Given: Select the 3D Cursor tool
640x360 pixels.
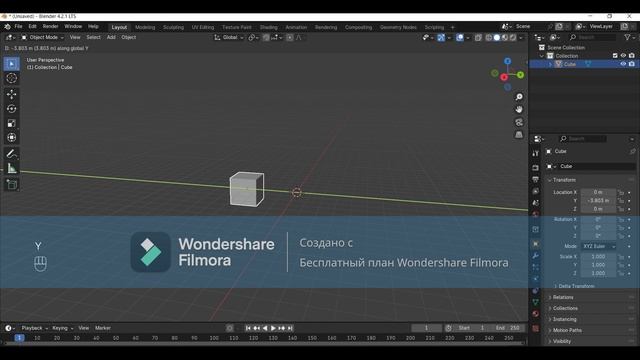Looking at the screenshot, I should (11, 78).
